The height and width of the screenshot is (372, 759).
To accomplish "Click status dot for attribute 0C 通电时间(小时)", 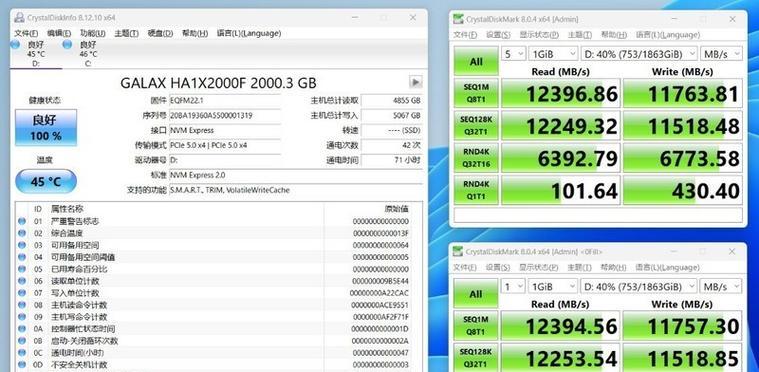I will [22, 353].
